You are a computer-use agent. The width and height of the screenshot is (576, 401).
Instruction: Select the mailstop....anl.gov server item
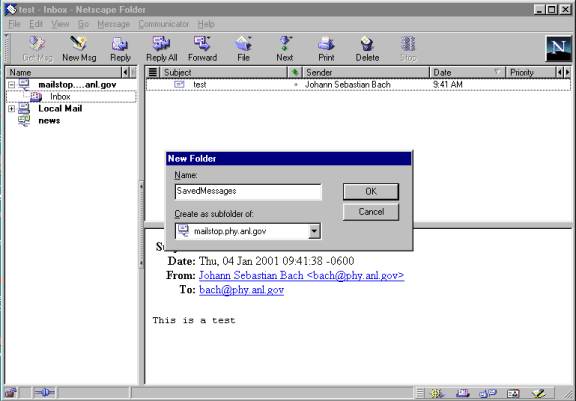tap(77, 85)
